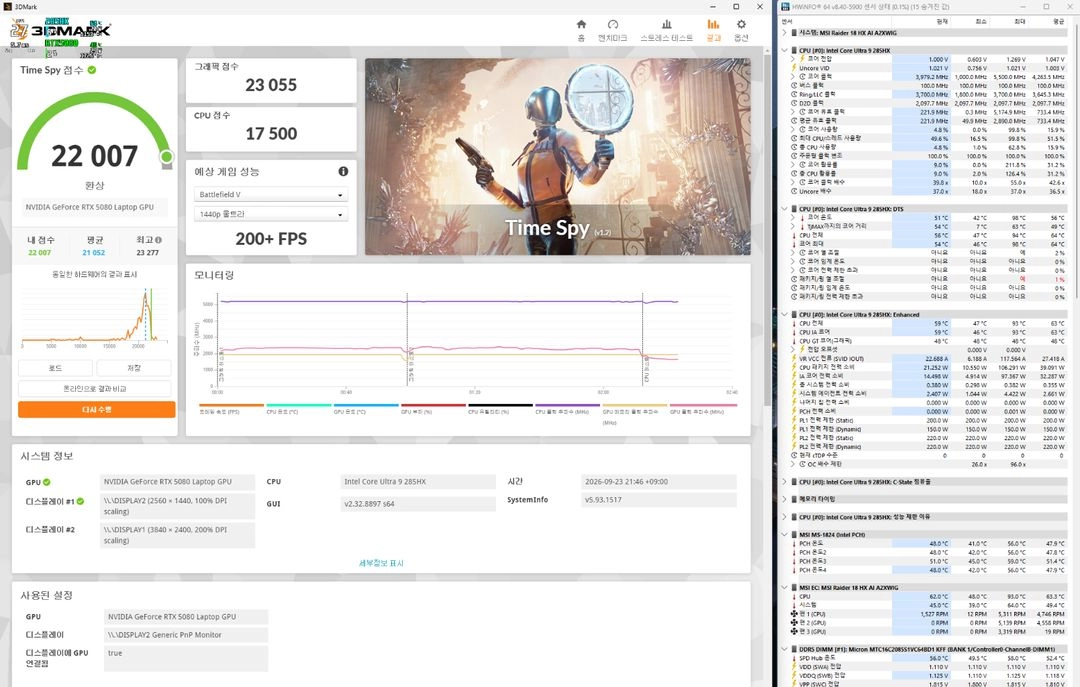The height and width of the screenshot is (687, 1080).
Task: Open the Benchmarks tab in 3DMark
Action: (612, 30)
